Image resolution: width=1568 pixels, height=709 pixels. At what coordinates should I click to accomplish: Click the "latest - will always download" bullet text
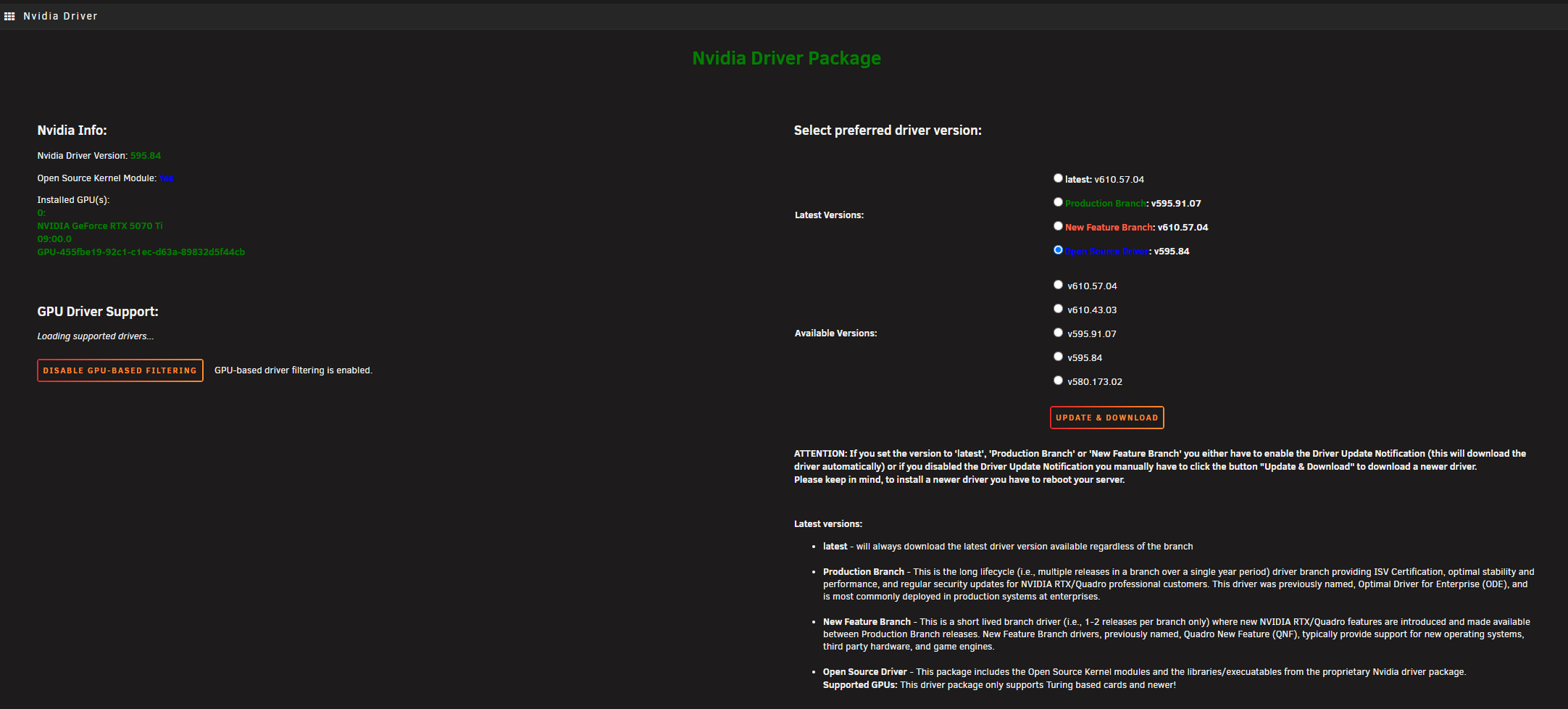1008,547
